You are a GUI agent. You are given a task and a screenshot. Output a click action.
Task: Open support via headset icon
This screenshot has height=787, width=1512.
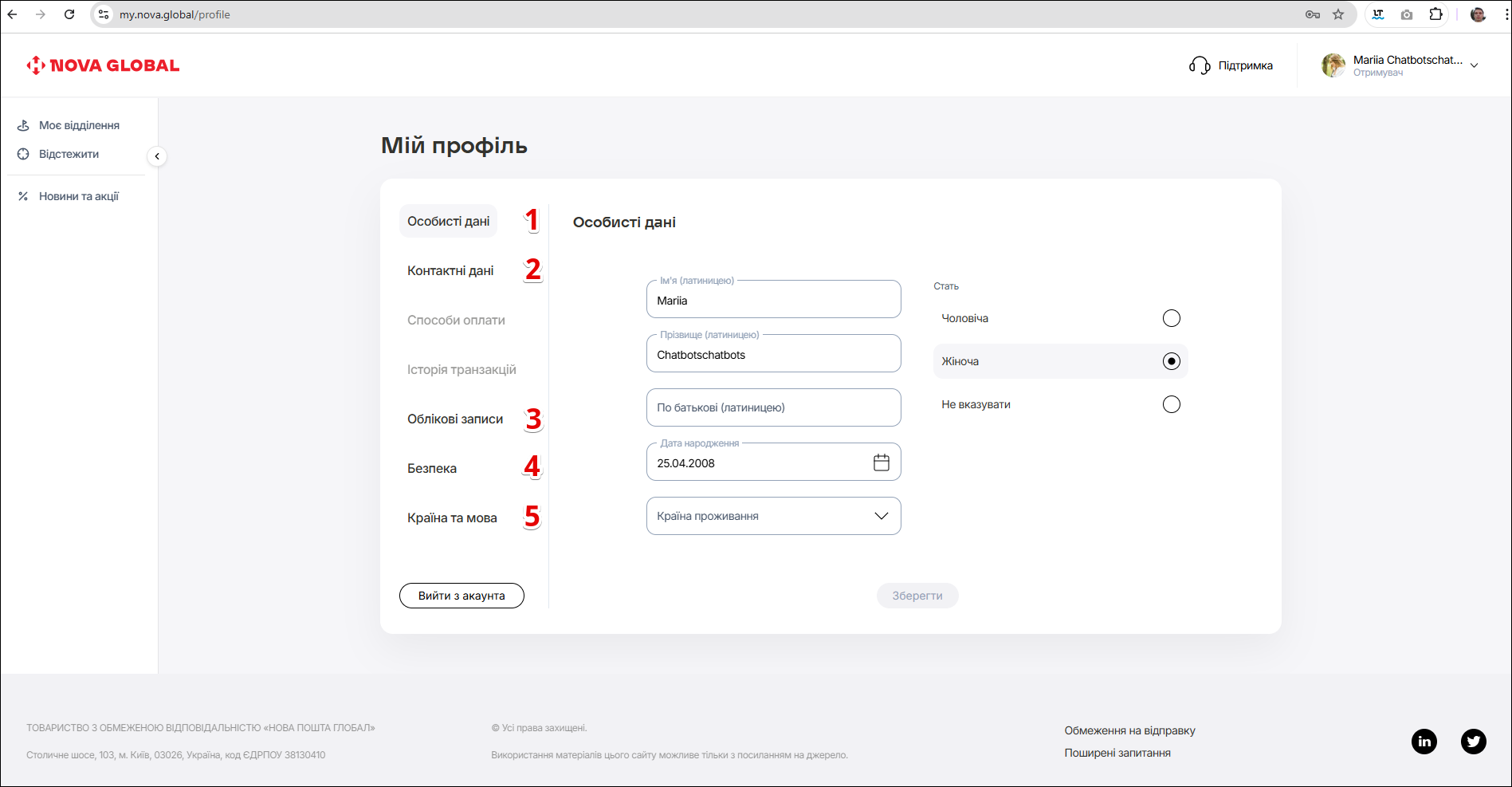click(x=1200, y=65)
